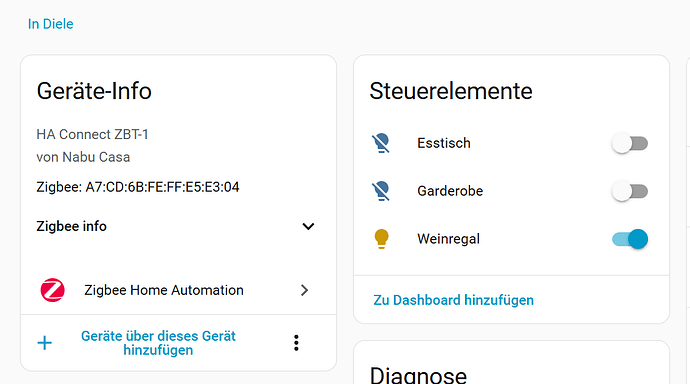Select the Esstisch entity name
This screenshot has width=690, height=384.
[x=444, y=143]
